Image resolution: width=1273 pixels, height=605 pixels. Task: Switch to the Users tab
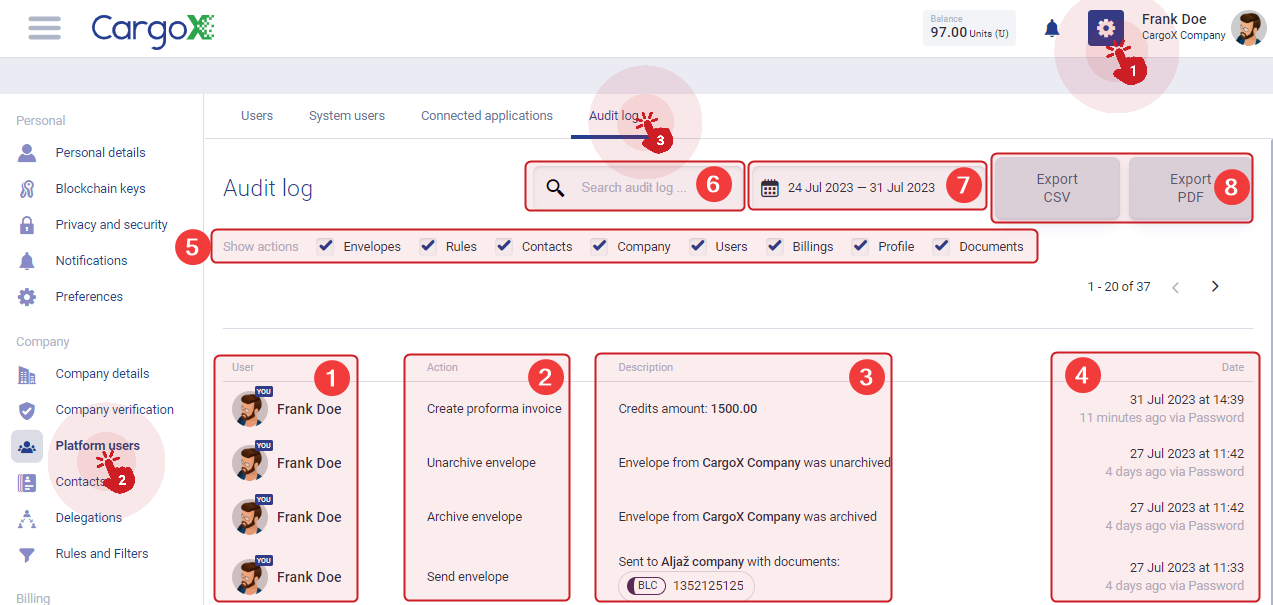pyautogui.click(x=257, y=116)
